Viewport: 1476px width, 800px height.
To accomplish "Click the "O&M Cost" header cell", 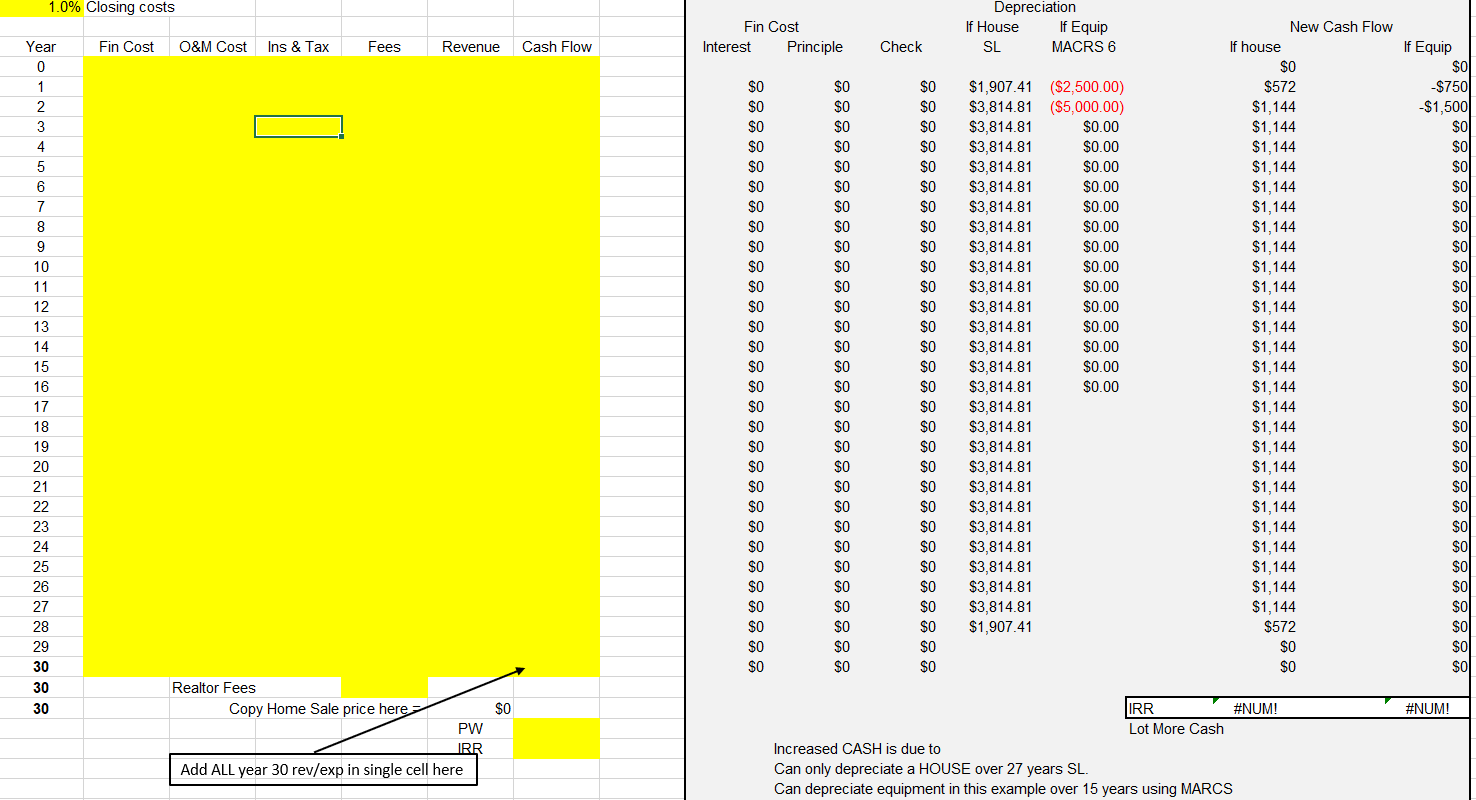I will 213,46.
